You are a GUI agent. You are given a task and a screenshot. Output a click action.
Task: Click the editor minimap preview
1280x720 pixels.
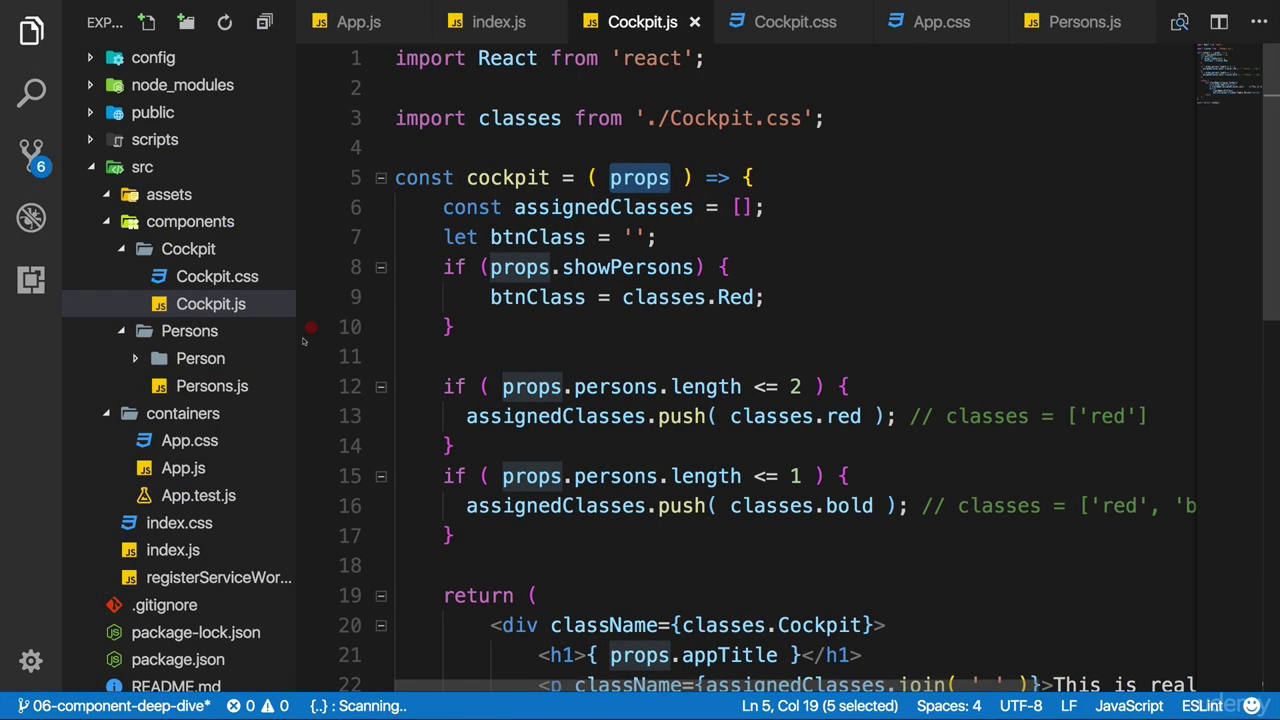click(x=1230, y=75)
